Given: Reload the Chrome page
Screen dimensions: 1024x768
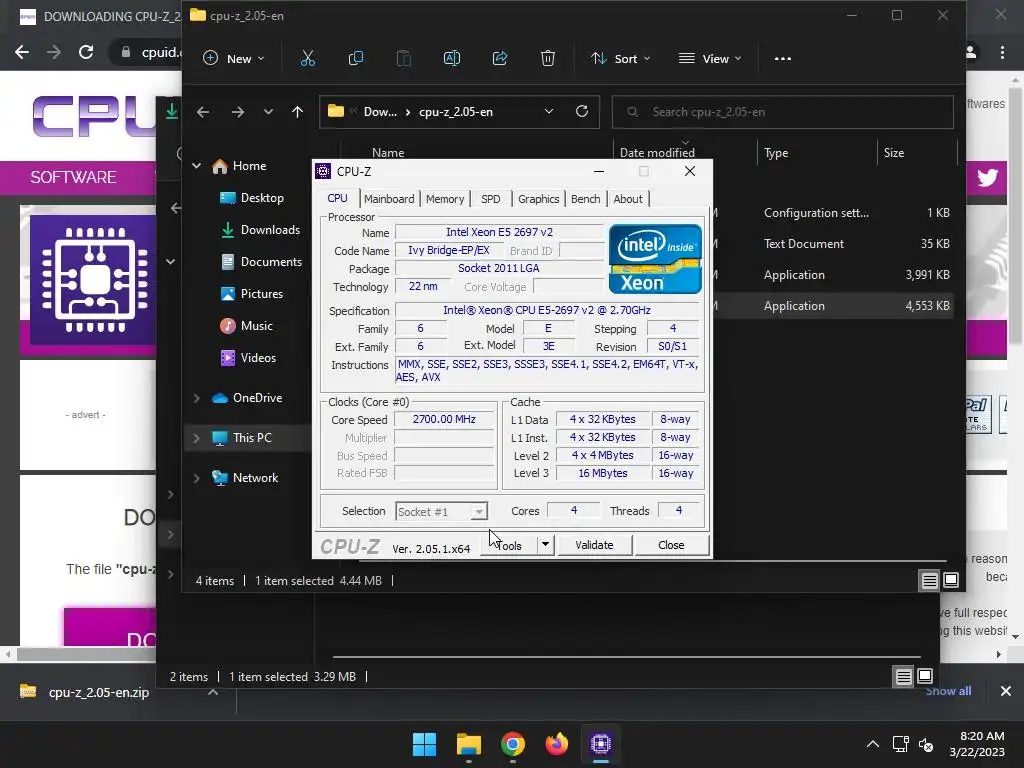Looking at the screenshot, I should point(86,52).
